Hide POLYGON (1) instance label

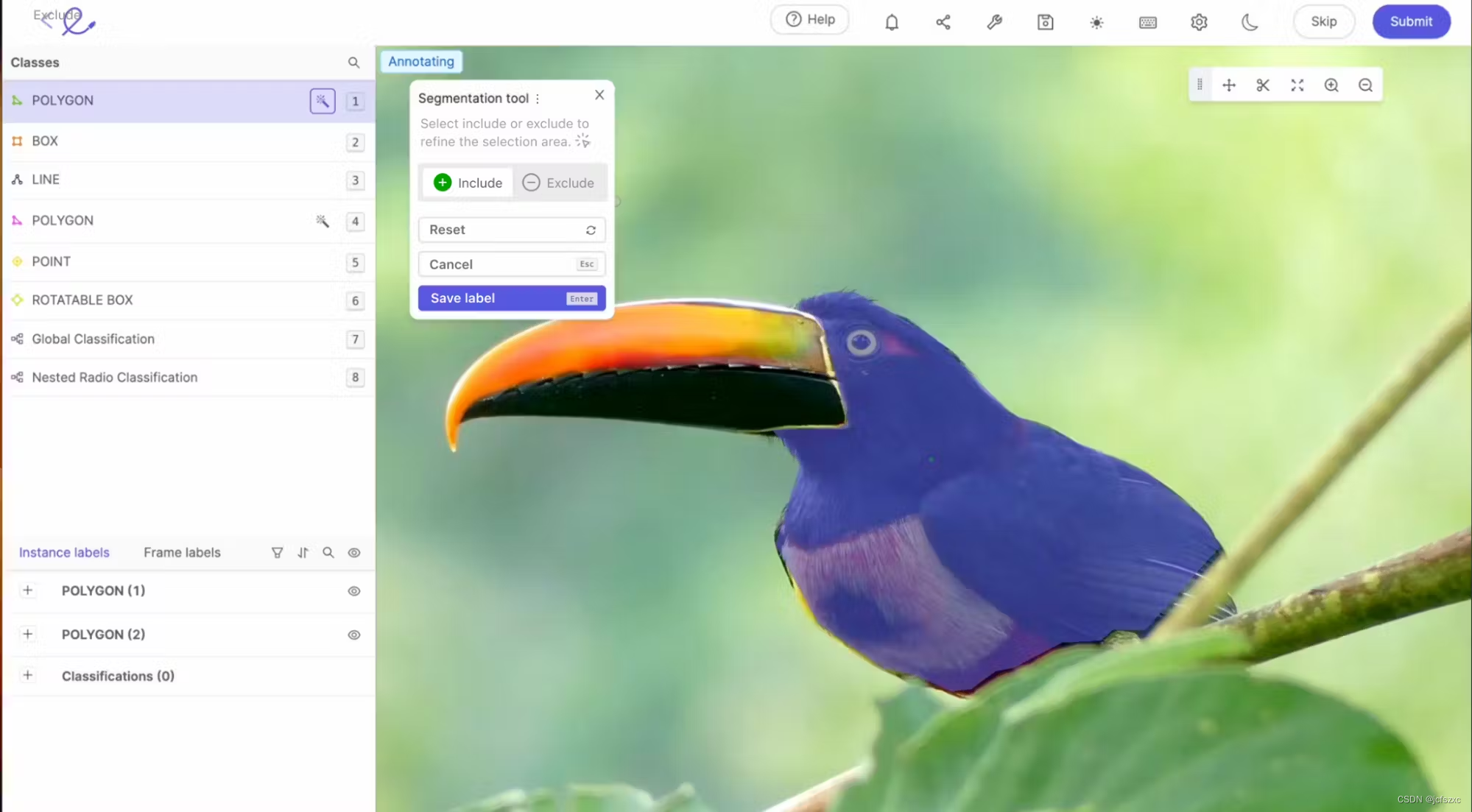click(x=353, y=591)
